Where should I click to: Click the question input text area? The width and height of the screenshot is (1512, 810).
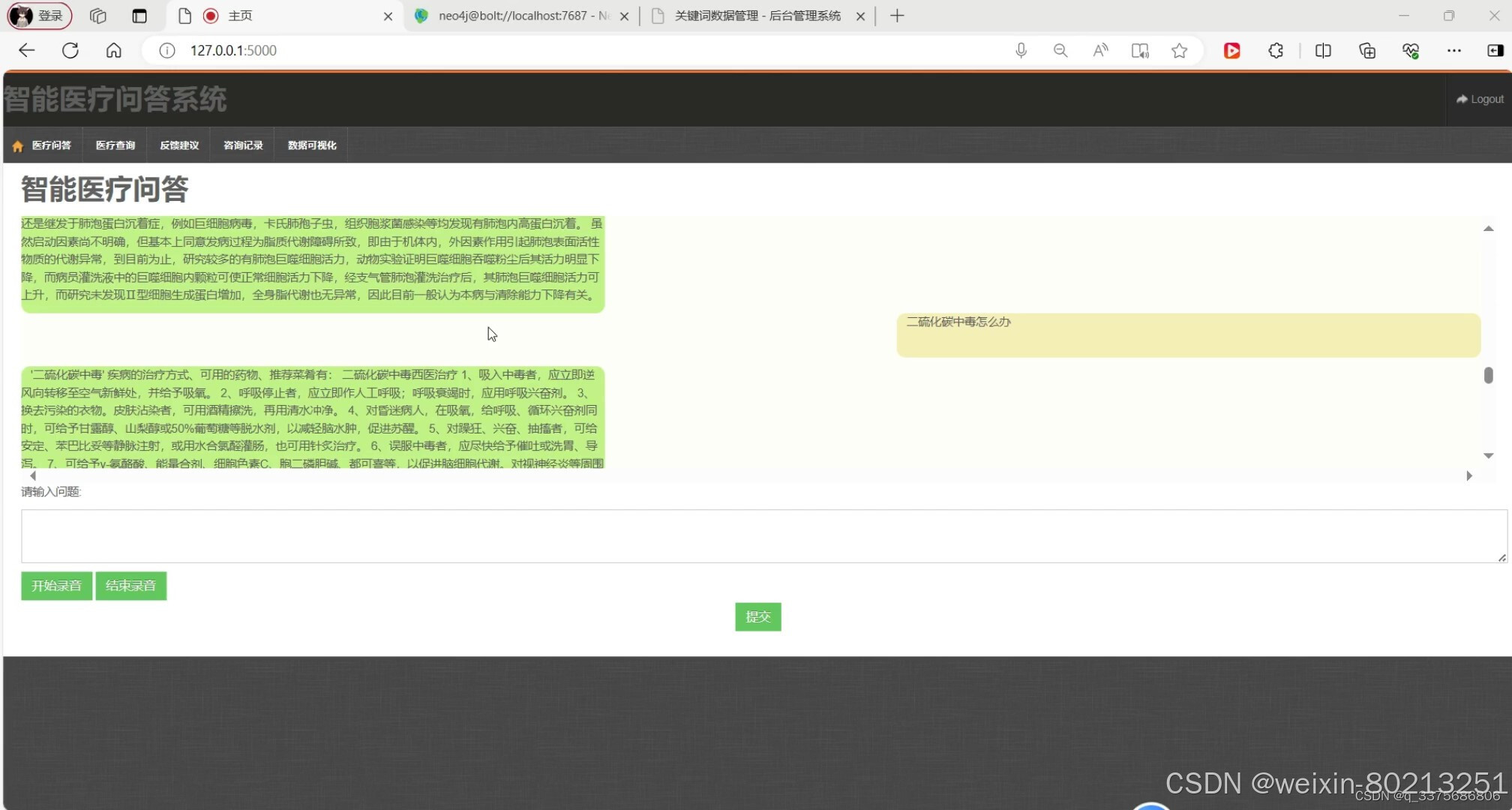point(763,536)
